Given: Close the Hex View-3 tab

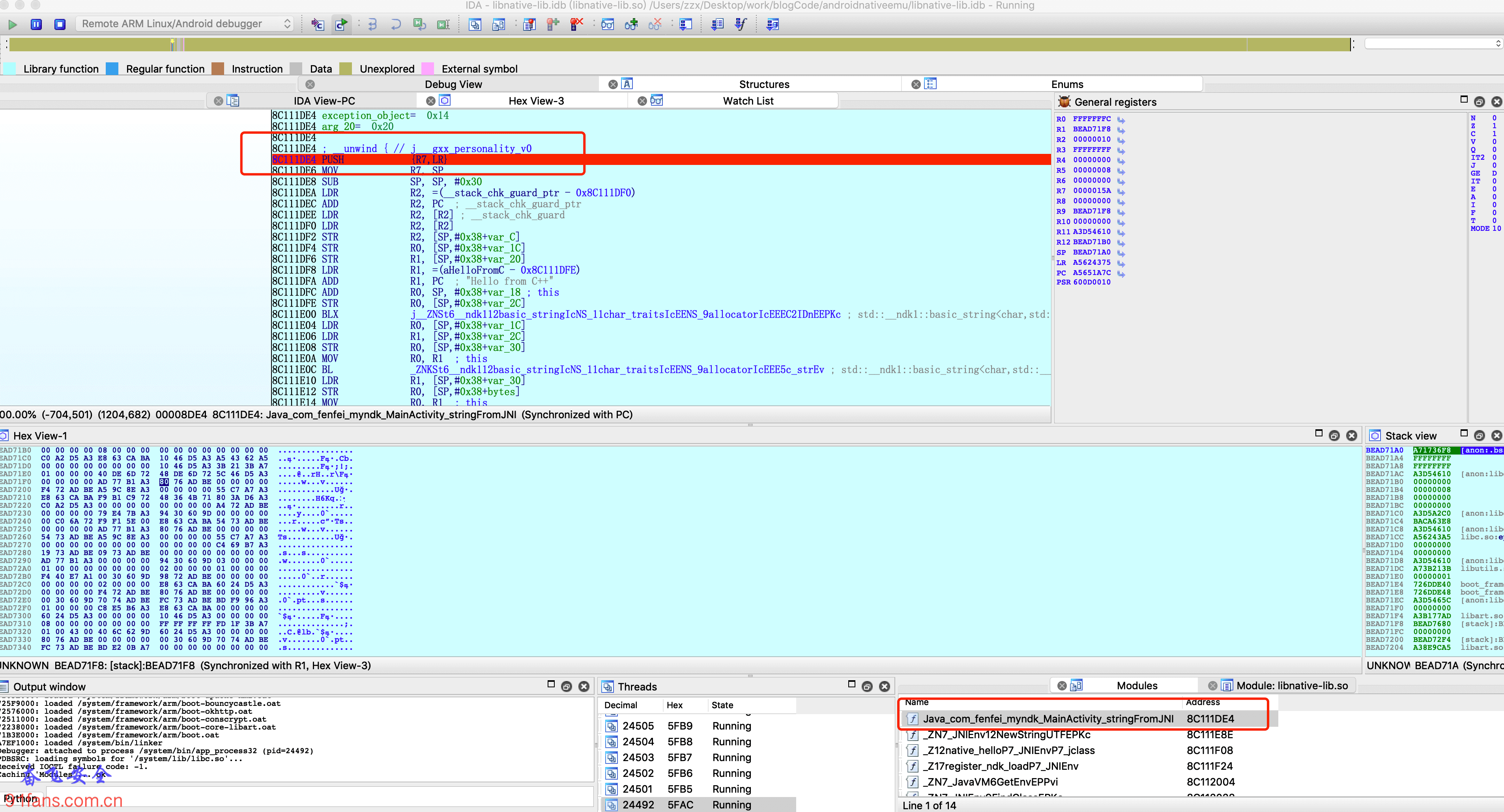Looking at the screenshot, I should [430, 101].
